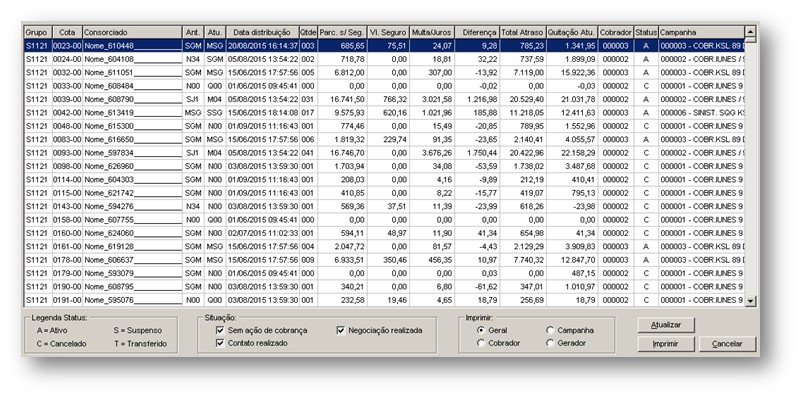Click date cell 15/06/2015 18:14:08

pos(262,113)
